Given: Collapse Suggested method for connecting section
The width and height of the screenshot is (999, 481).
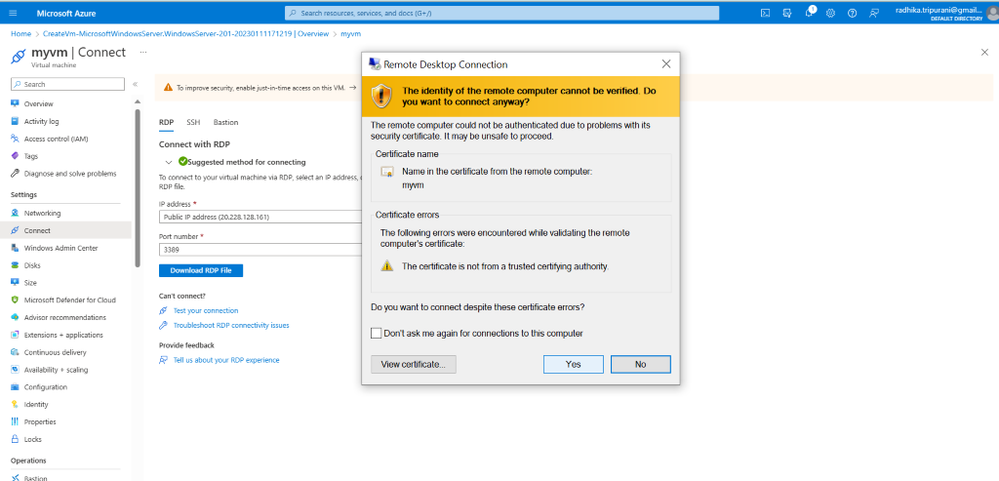Looking at the screenshot, I should coord(168,162).
